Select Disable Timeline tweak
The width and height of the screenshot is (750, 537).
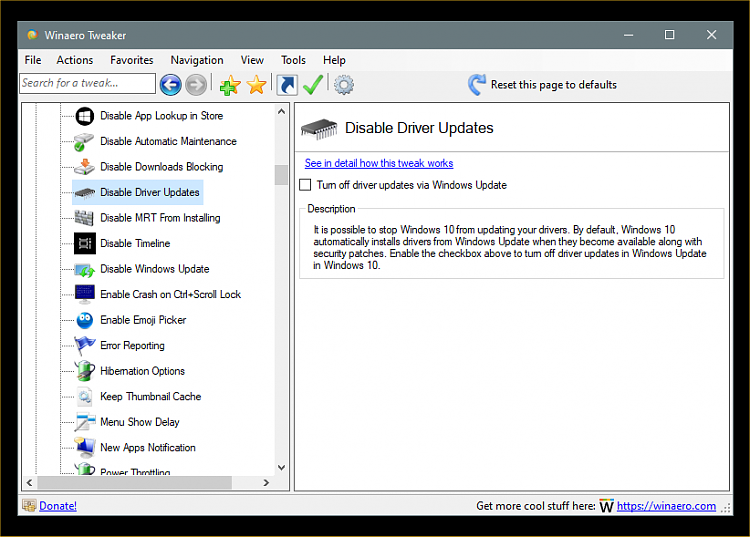click(x=135, y=243)
